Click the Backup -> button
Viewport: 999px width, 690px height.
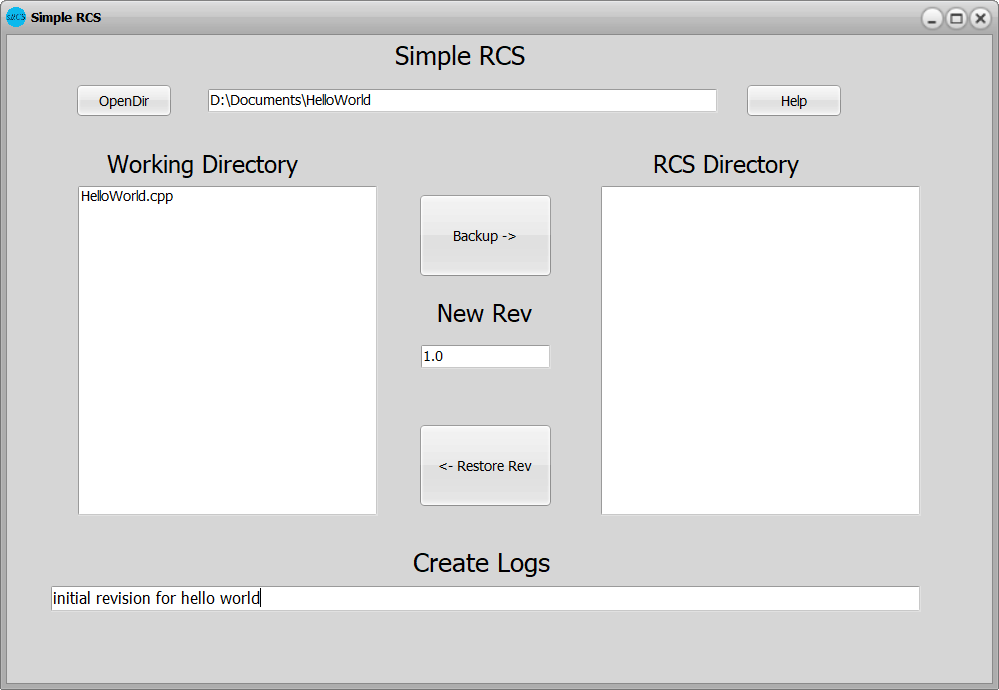point(485,236)
